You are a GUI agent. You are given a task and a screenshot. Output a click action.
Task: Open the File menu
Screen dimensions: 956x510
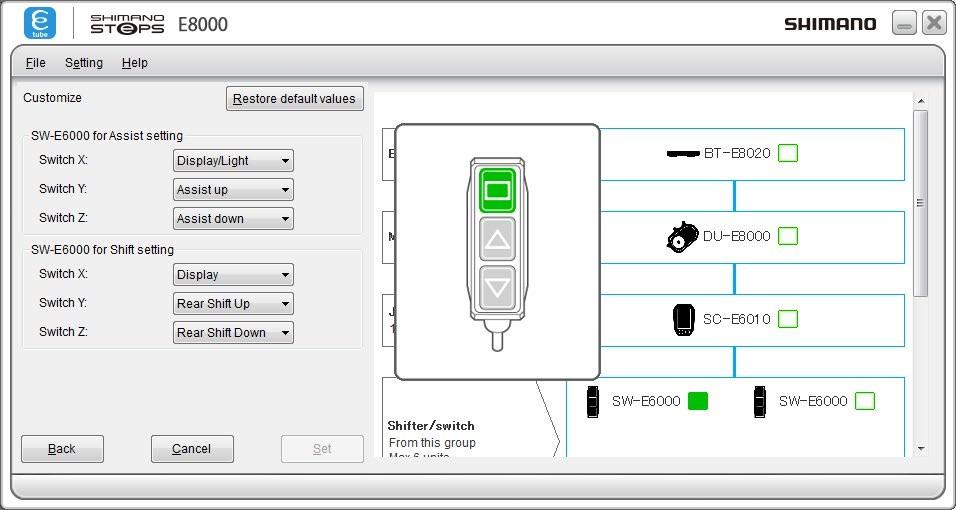[35, 63]
